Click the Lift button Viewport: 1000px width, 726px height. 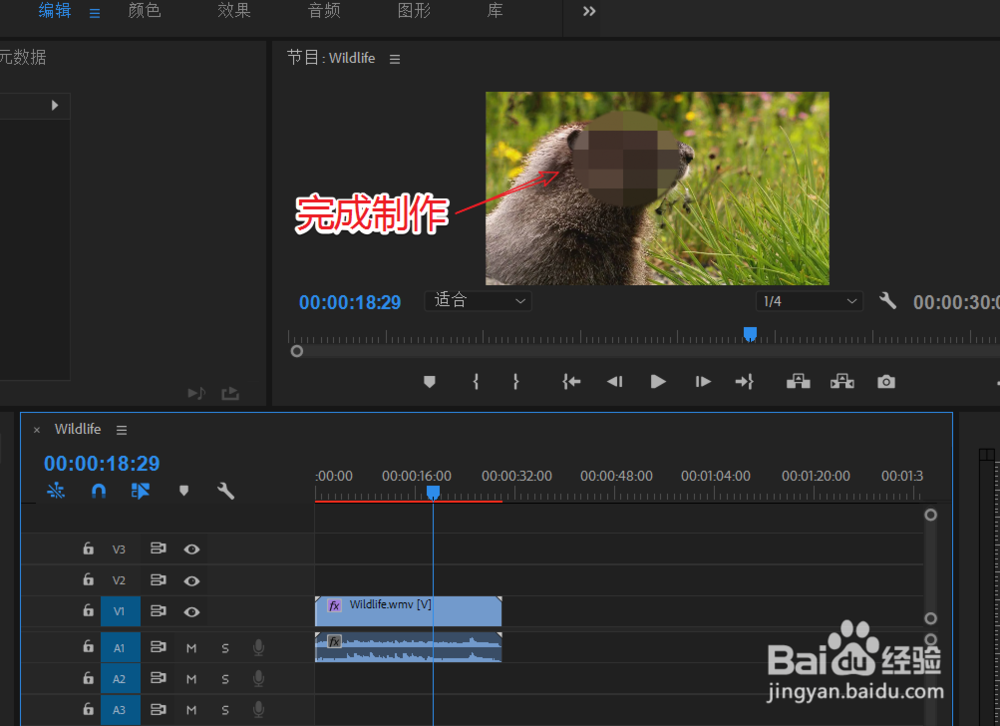tap(798, 382)
